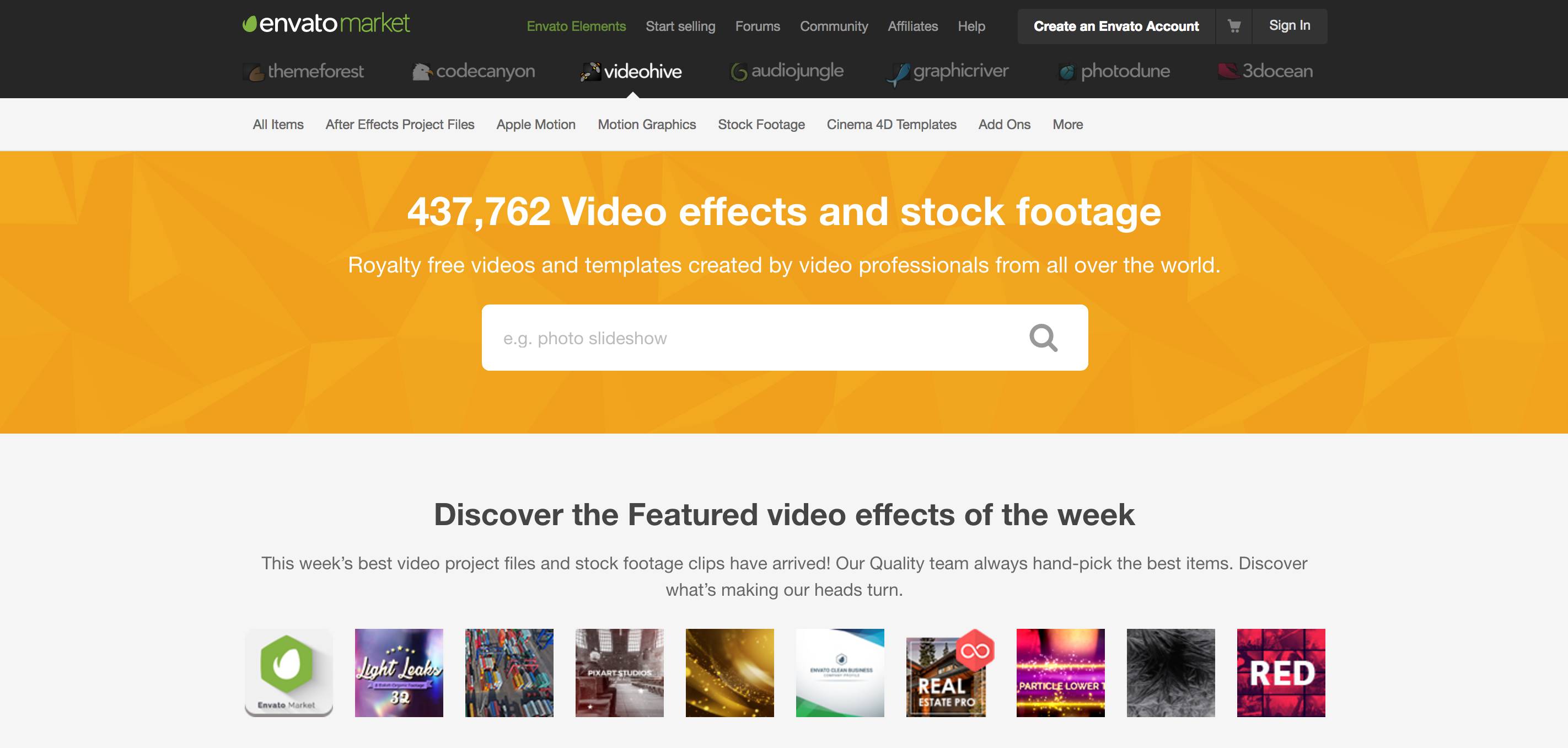Click Create an Envato Account button
This screenshot has height=748, width=1568.
click(x=1116, y=26)
